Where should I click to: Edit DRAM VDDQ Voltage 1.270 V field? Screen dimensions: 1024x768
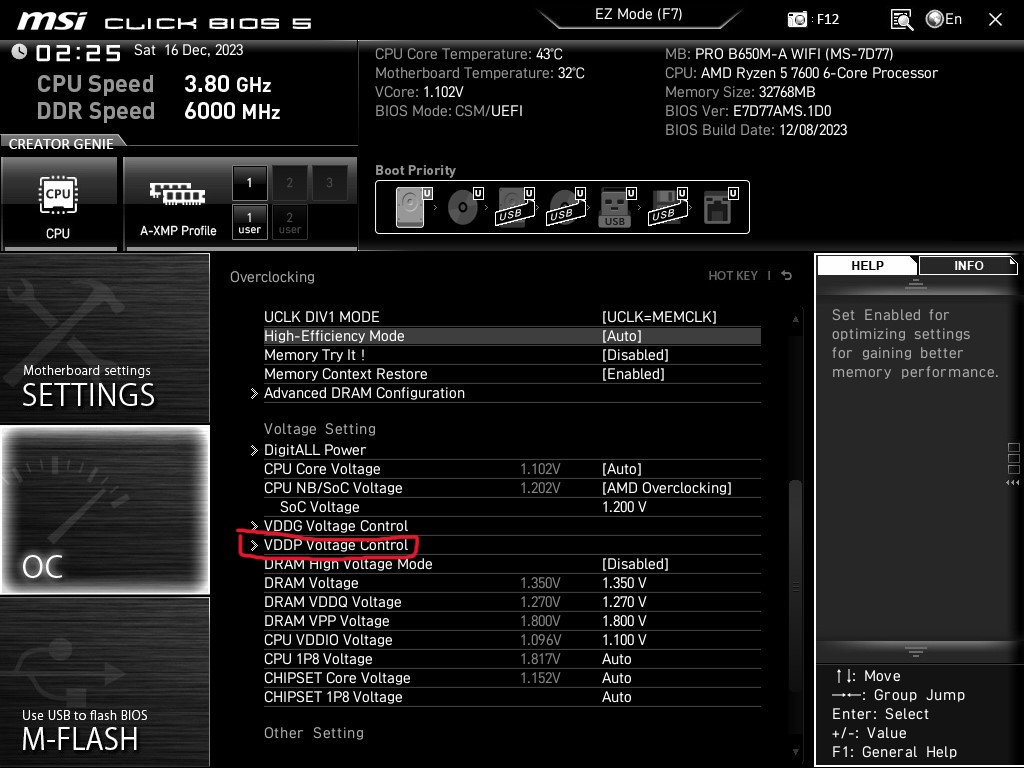pos(624,601)
